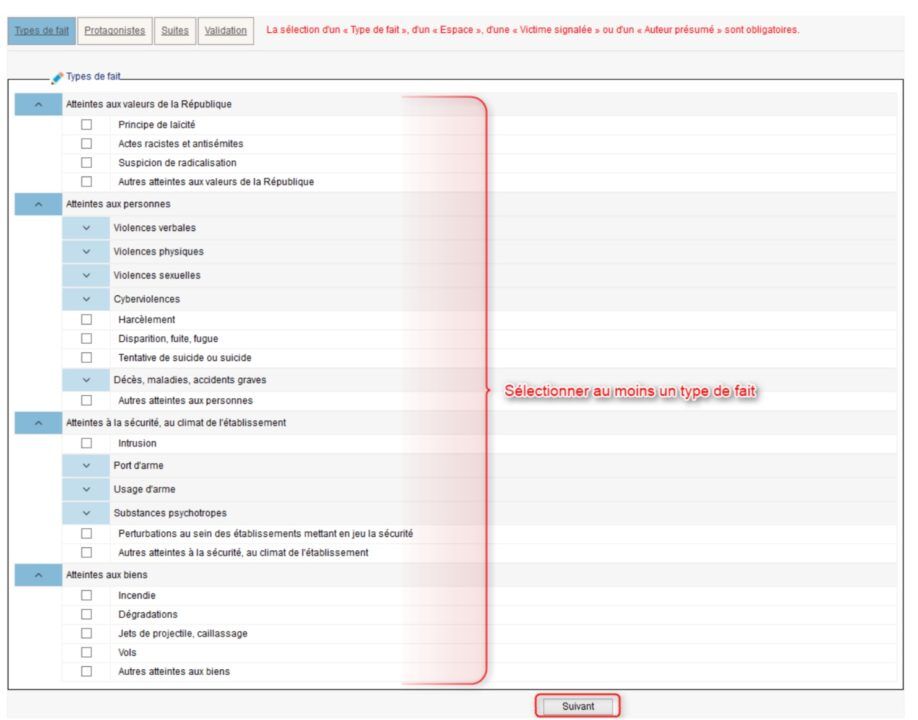Switch to the Protagonistes tab
This screenshot has width=918, height=720.
(114, 31)
